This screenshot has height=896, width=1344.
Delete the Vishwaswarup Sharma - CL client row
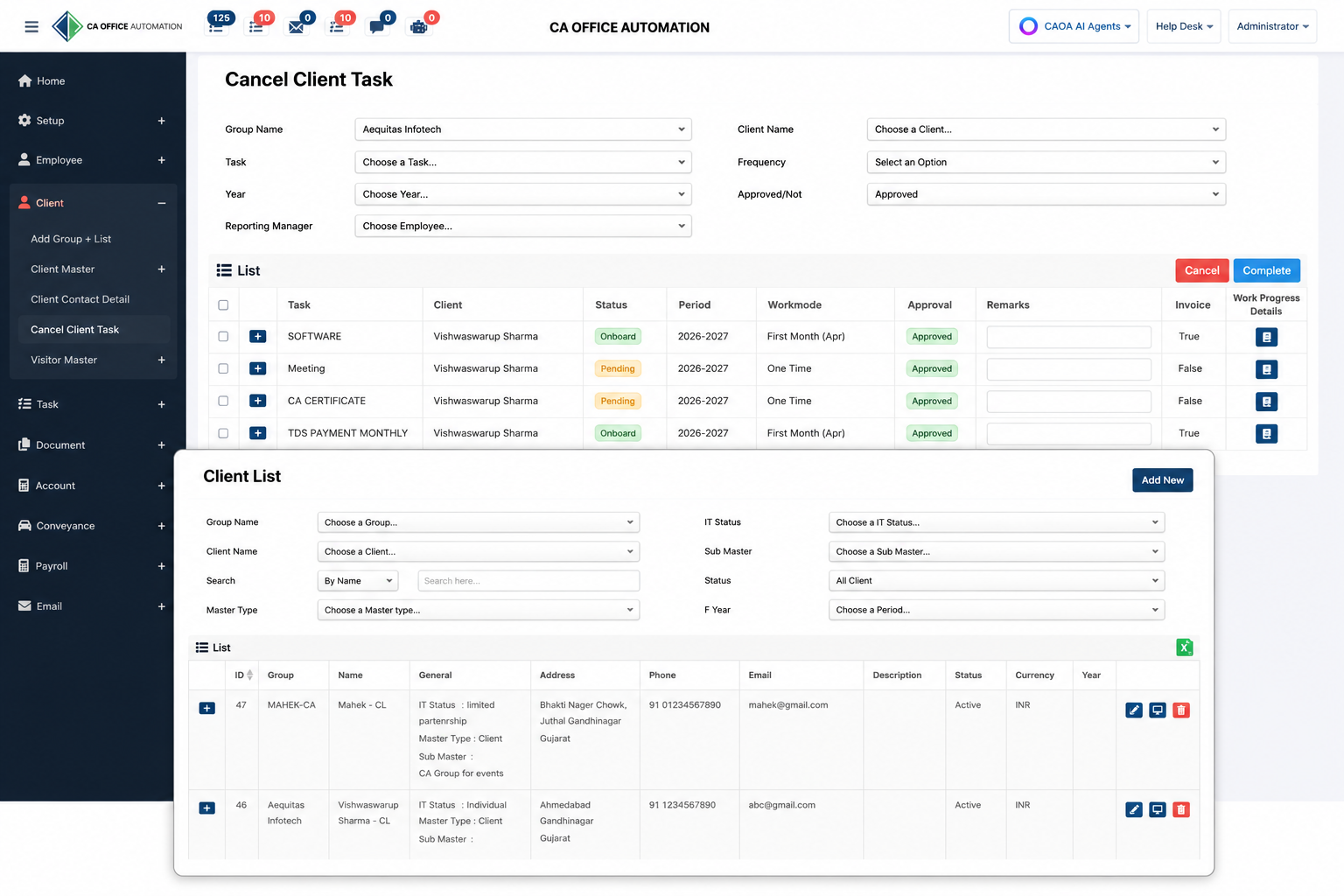click(1181, 809)
